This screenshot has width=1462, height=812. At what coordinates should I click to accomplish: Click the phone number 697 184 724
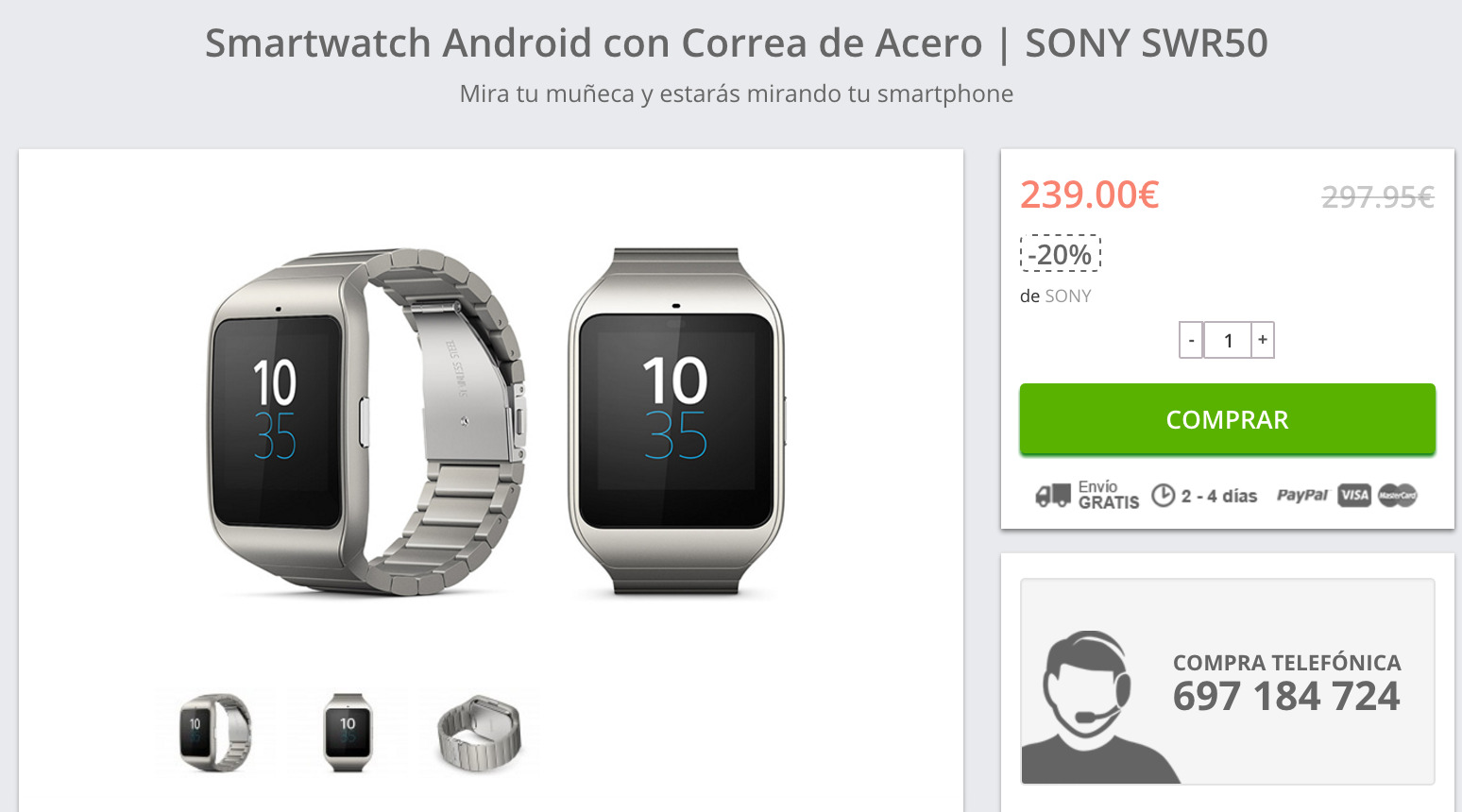coord(1286,697)
